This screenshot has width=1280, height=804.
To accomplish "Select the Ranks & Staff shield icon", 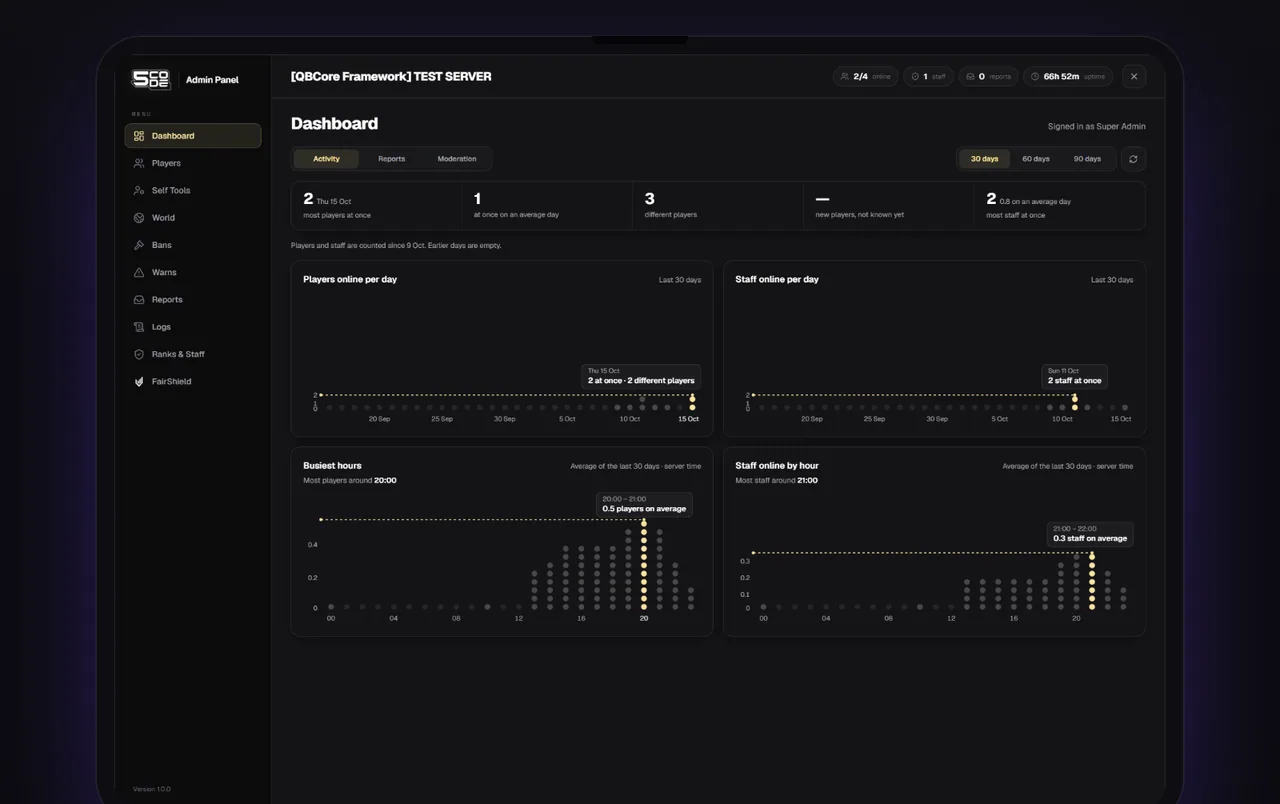I will click(139, 354).
